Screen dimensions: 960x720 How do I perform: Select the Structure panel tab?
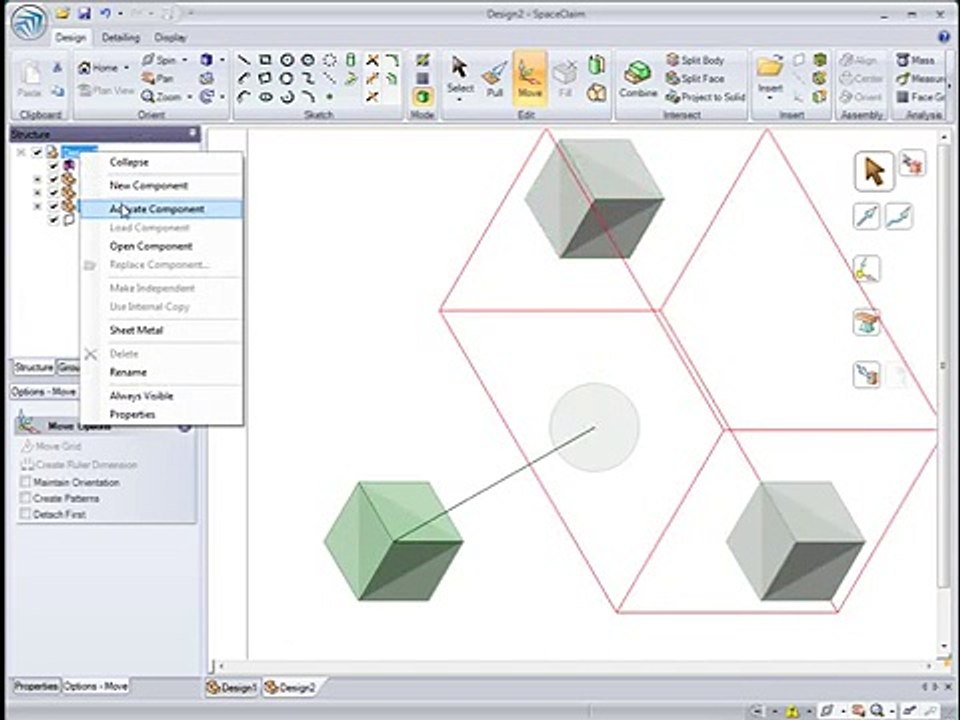tap(34, 367)
